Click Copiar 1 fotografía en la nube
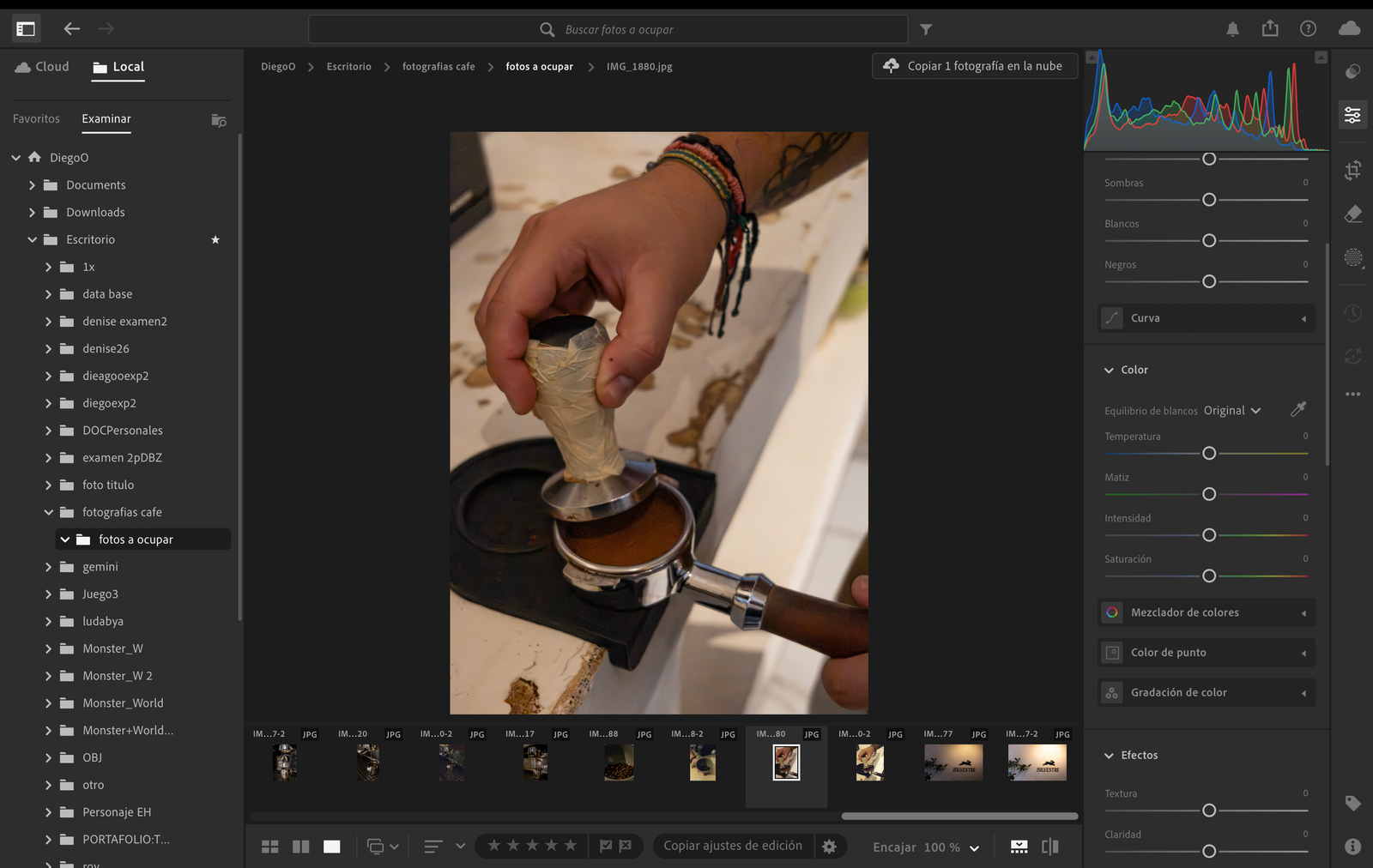The height and width of the screenshot is (868, 1373). pyautogui.click(x=975, y=66)
